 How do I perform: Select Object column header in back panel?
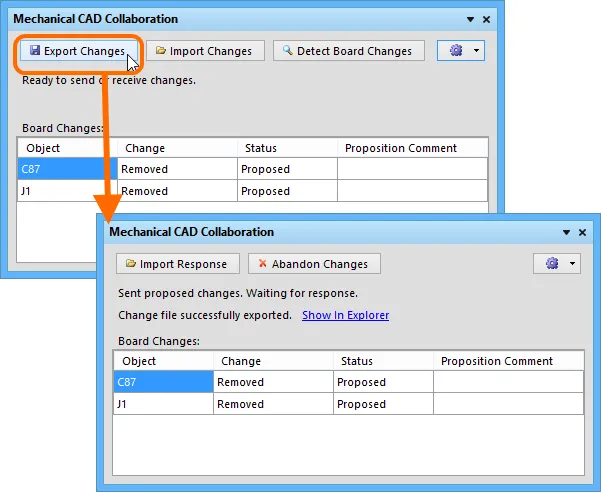[67, 148]
